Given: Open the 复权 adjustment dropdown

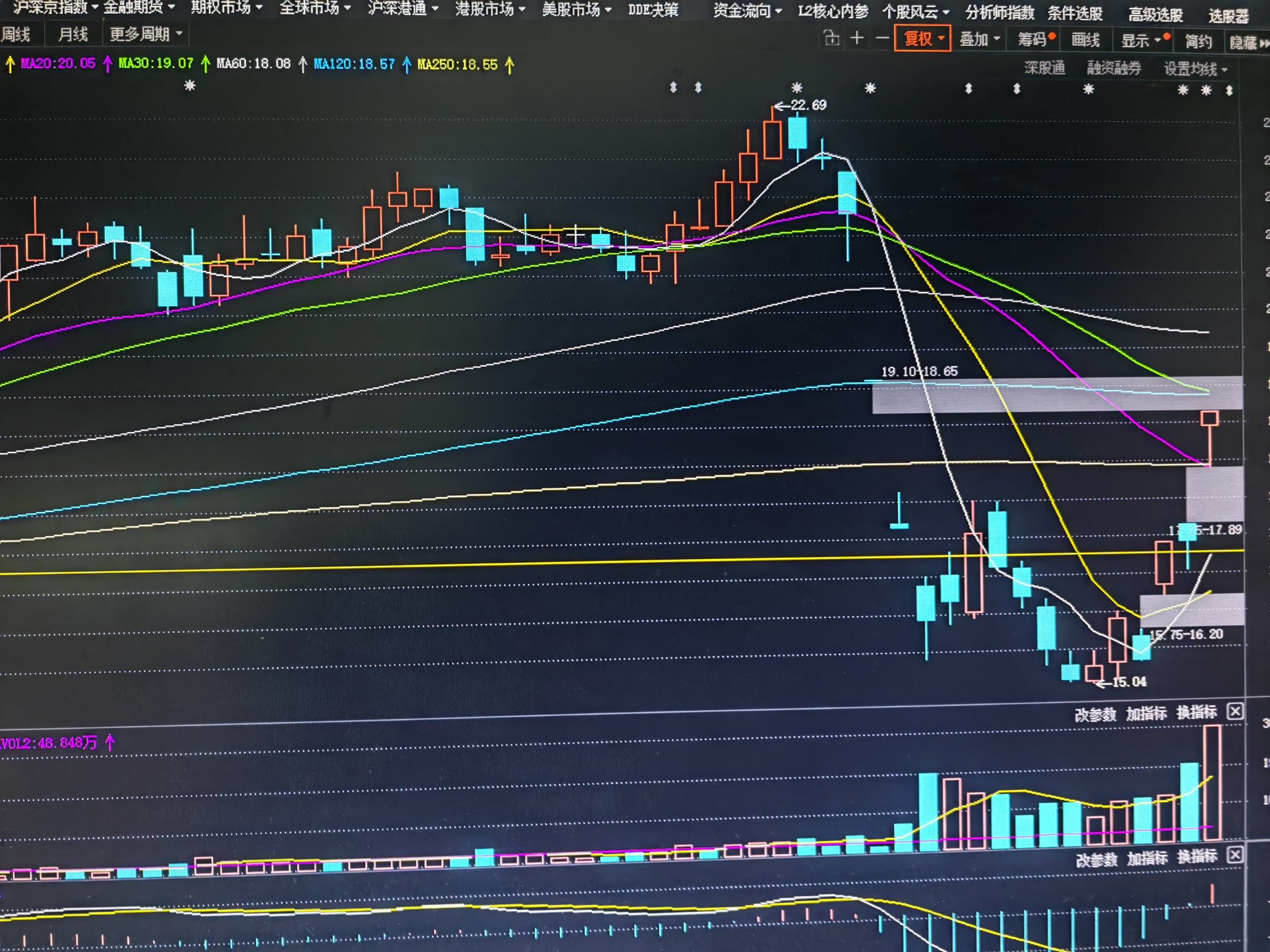Looking at the screenshot, I should (923, 39).
